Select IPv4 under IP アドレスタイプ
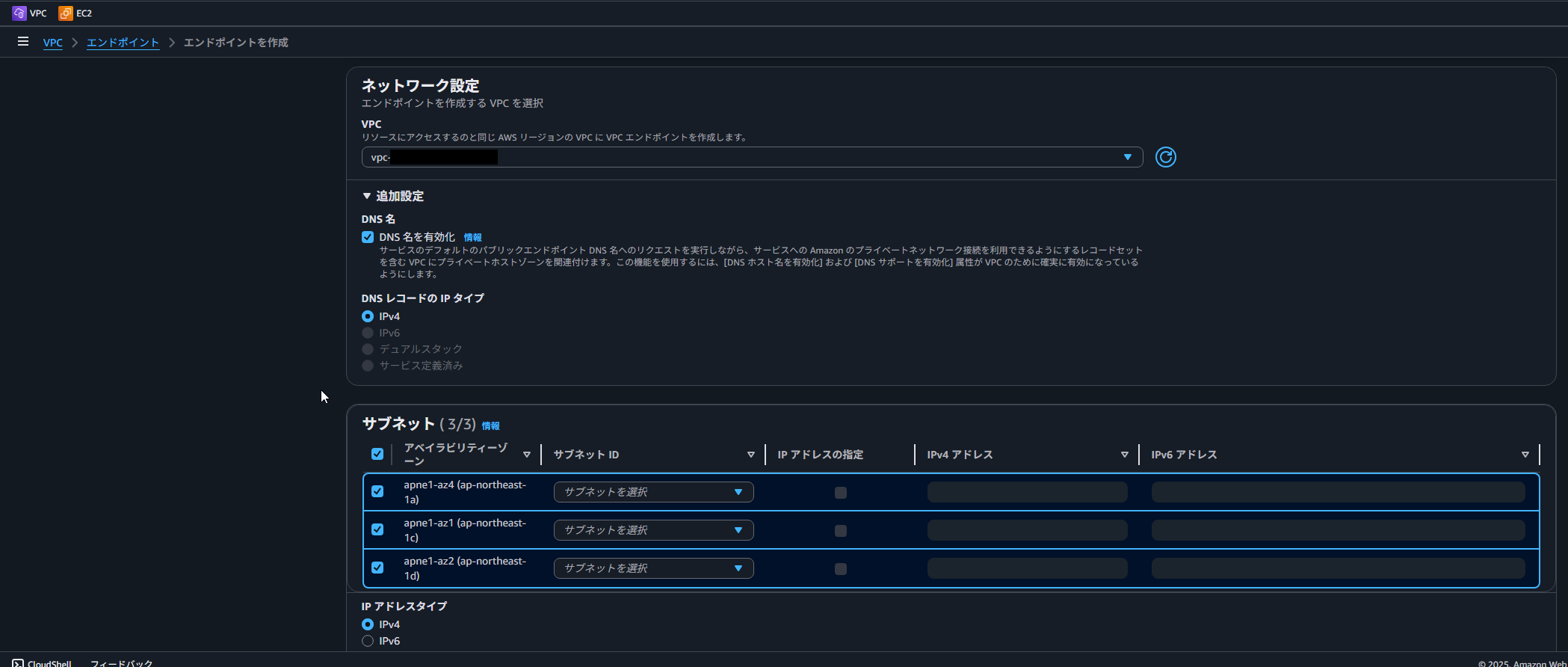The height and width of the screenshot is (667, 1568). 368,624
